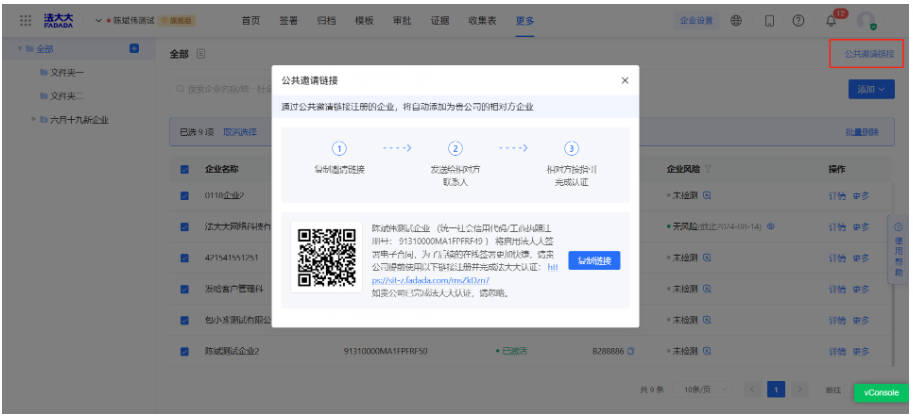This screenshot has height=418, width=913.
Task: Open the app grid launcher icon
Action: coord(26,20)
